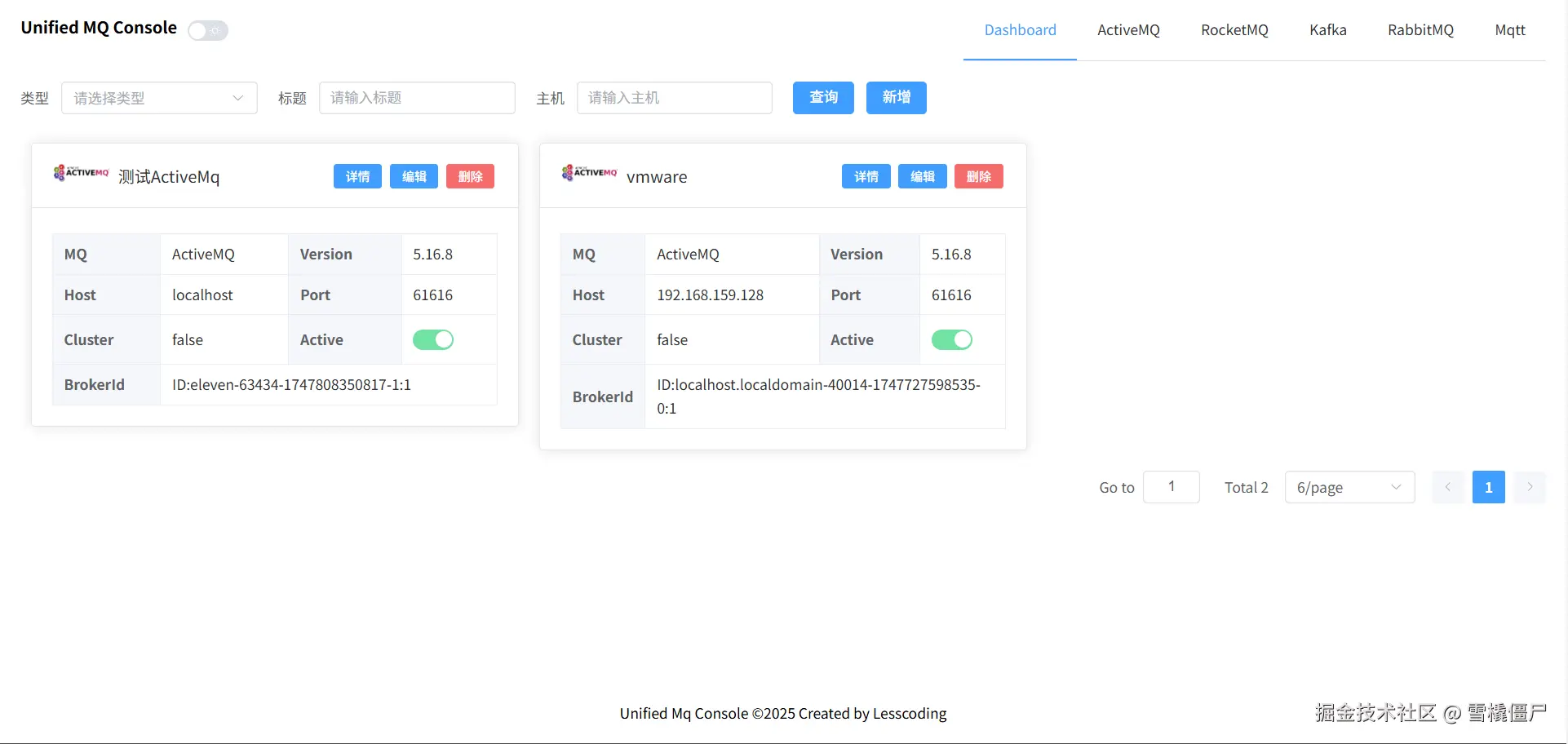Toggle the theme switch beside Unified MQ Console
This screenshot has height=744, width=1568.
point(208,31)
